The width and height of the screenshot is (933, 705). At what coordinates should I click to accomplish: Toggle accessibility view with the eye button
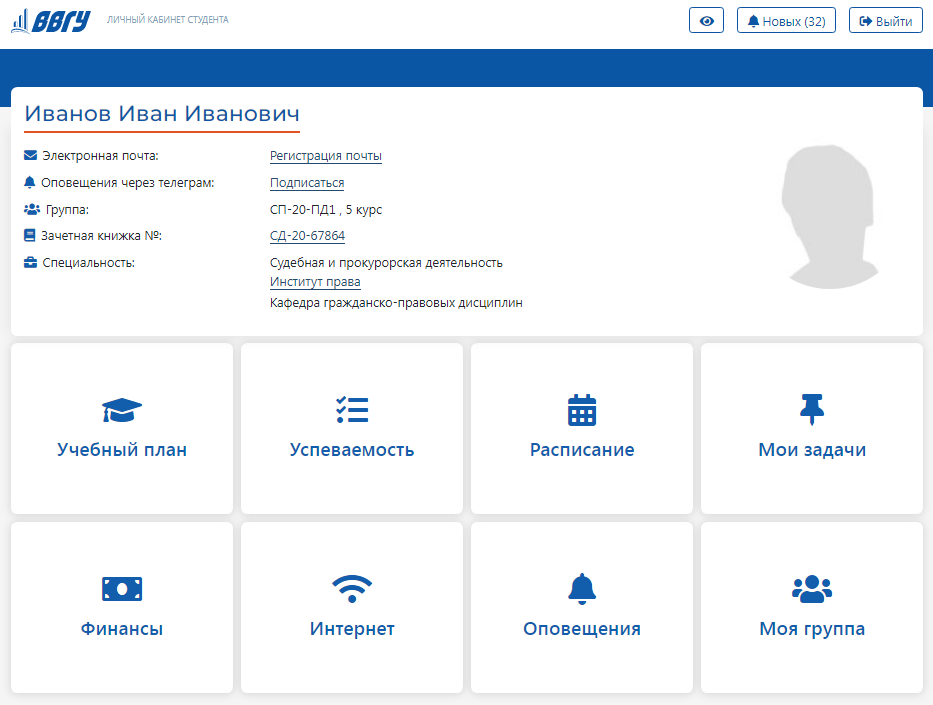click(706, 21)
